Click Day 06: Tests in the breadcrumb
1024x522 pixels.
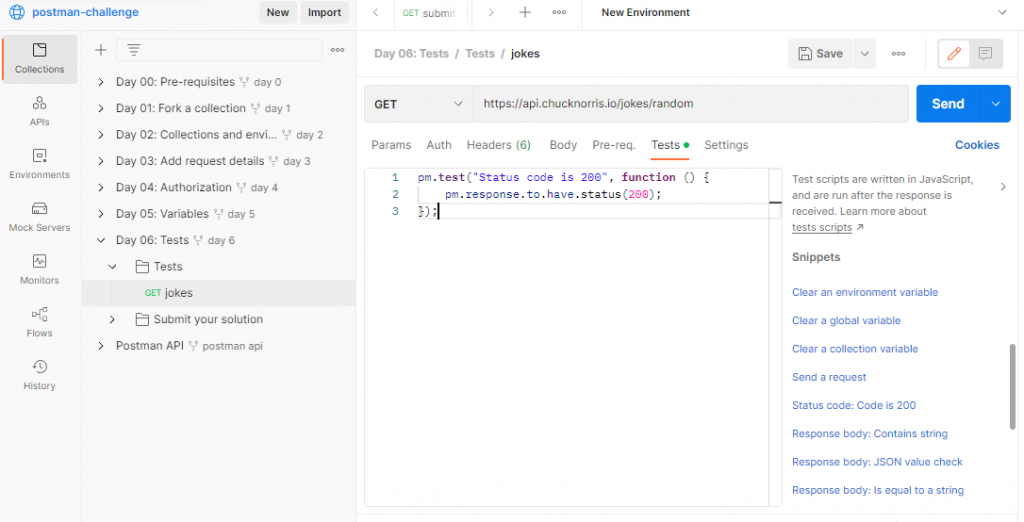[x=411, y=54]
